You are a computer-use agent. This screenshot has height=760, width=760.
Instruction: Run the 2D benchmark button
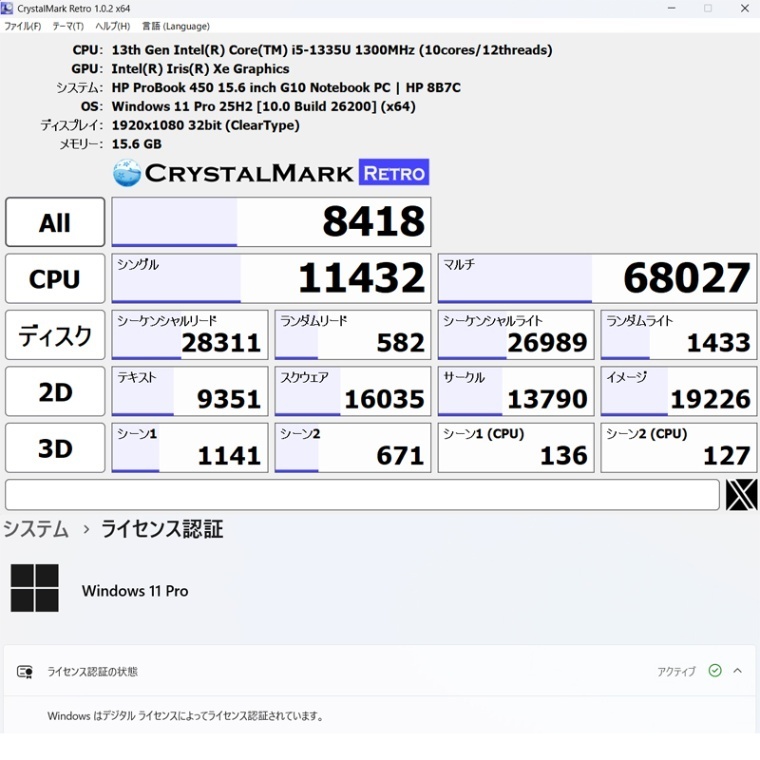(x=55, y=392)
